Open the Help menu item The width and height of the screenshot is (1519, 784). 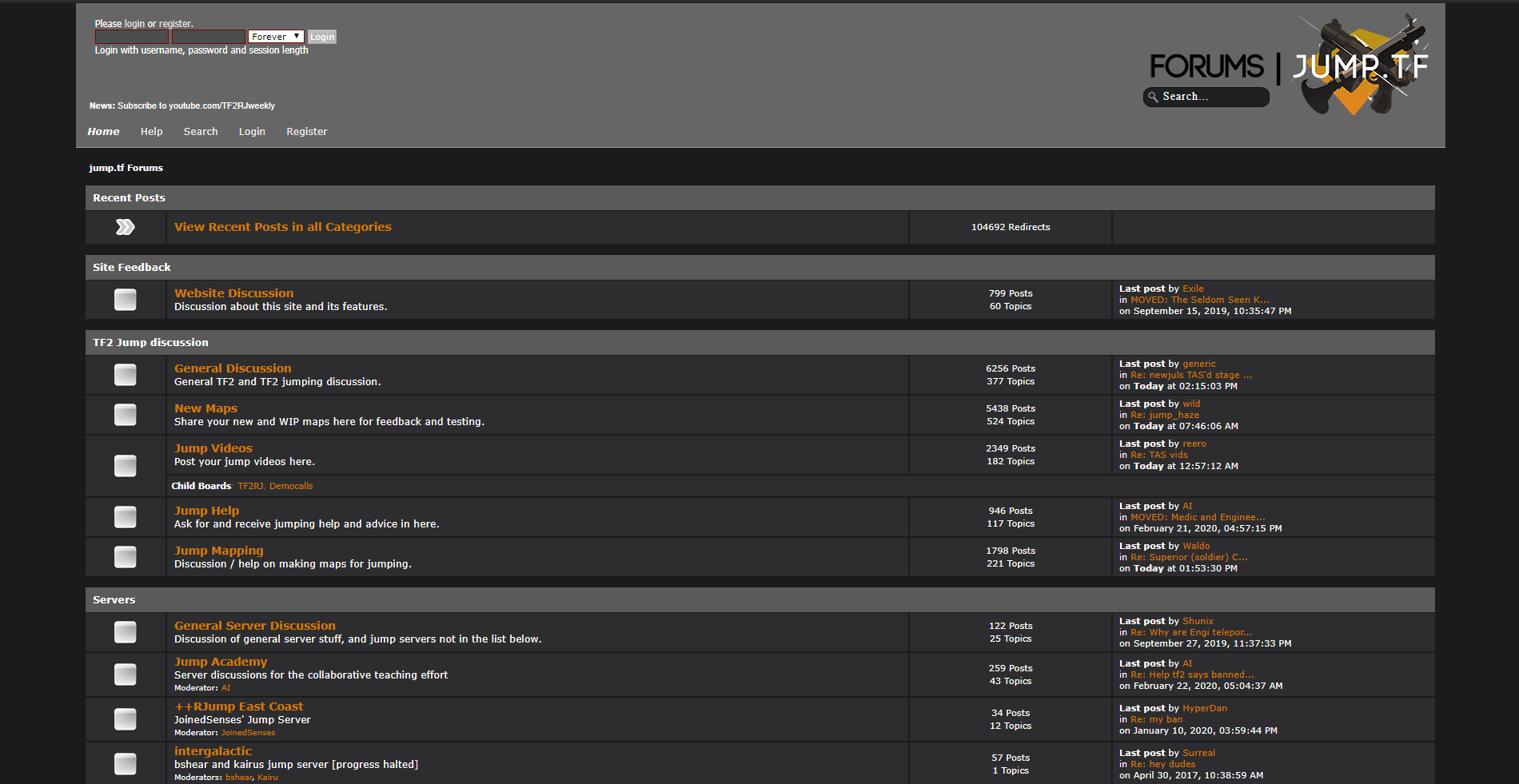click(151, 131)
